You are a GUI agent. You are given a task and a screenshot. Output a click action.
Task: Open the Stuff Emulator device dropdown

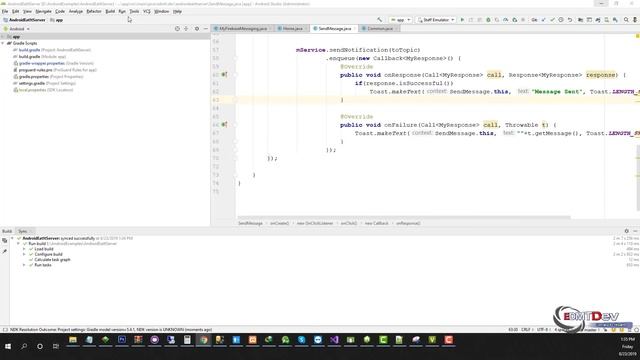(436, 20)
